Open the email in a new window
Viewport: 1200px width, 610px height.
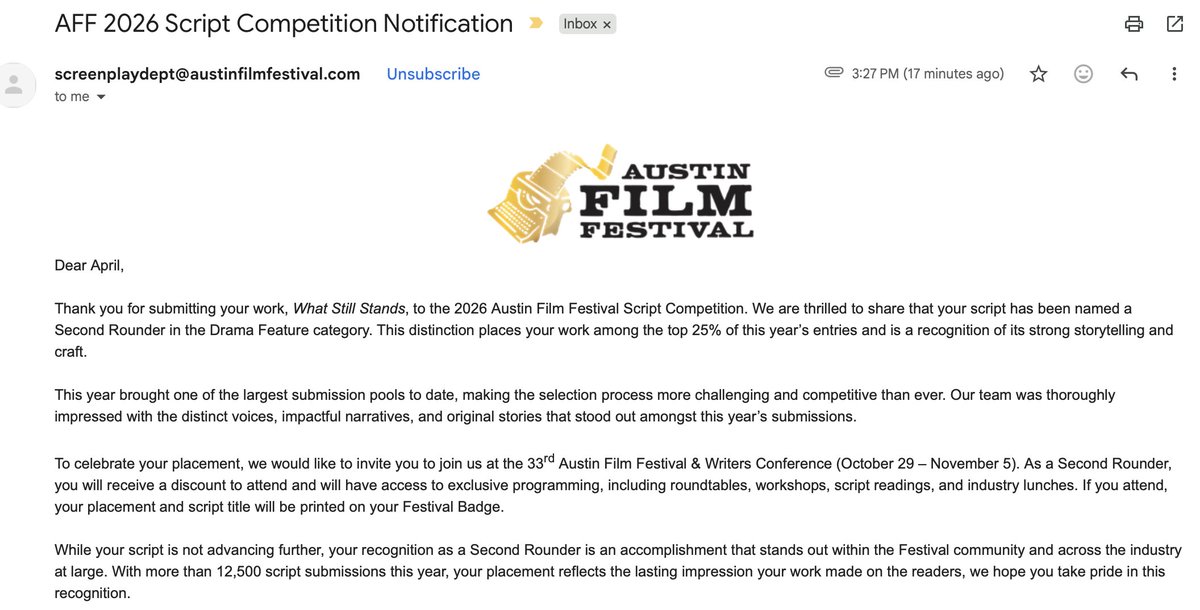1175,24
